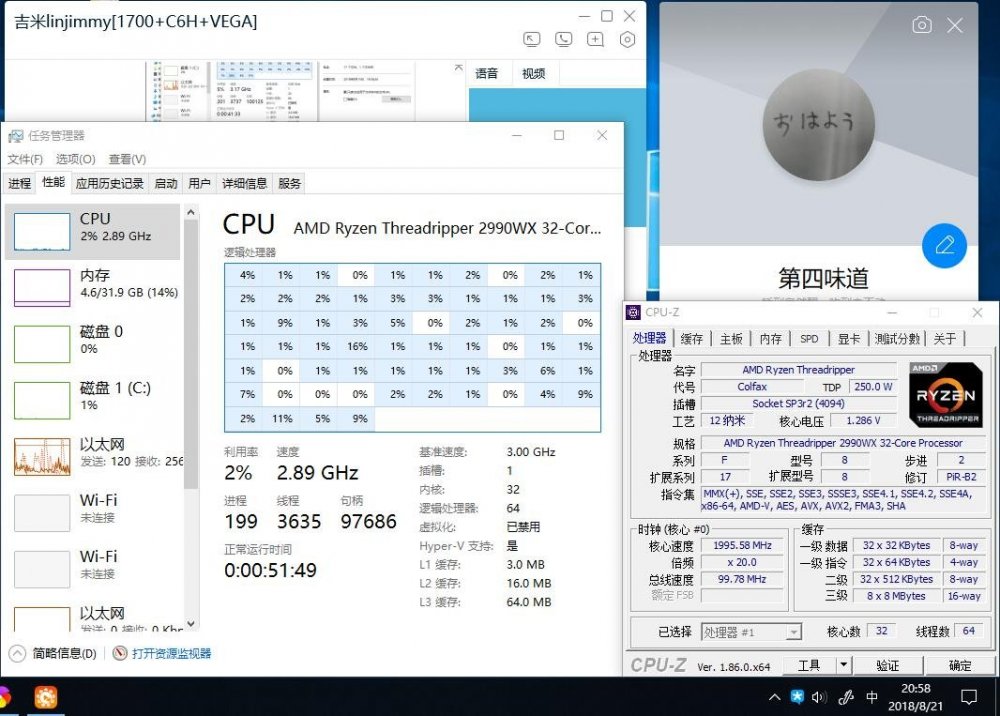Select 磁盘 0 in performance sidebar

click(x=93, y=344)
